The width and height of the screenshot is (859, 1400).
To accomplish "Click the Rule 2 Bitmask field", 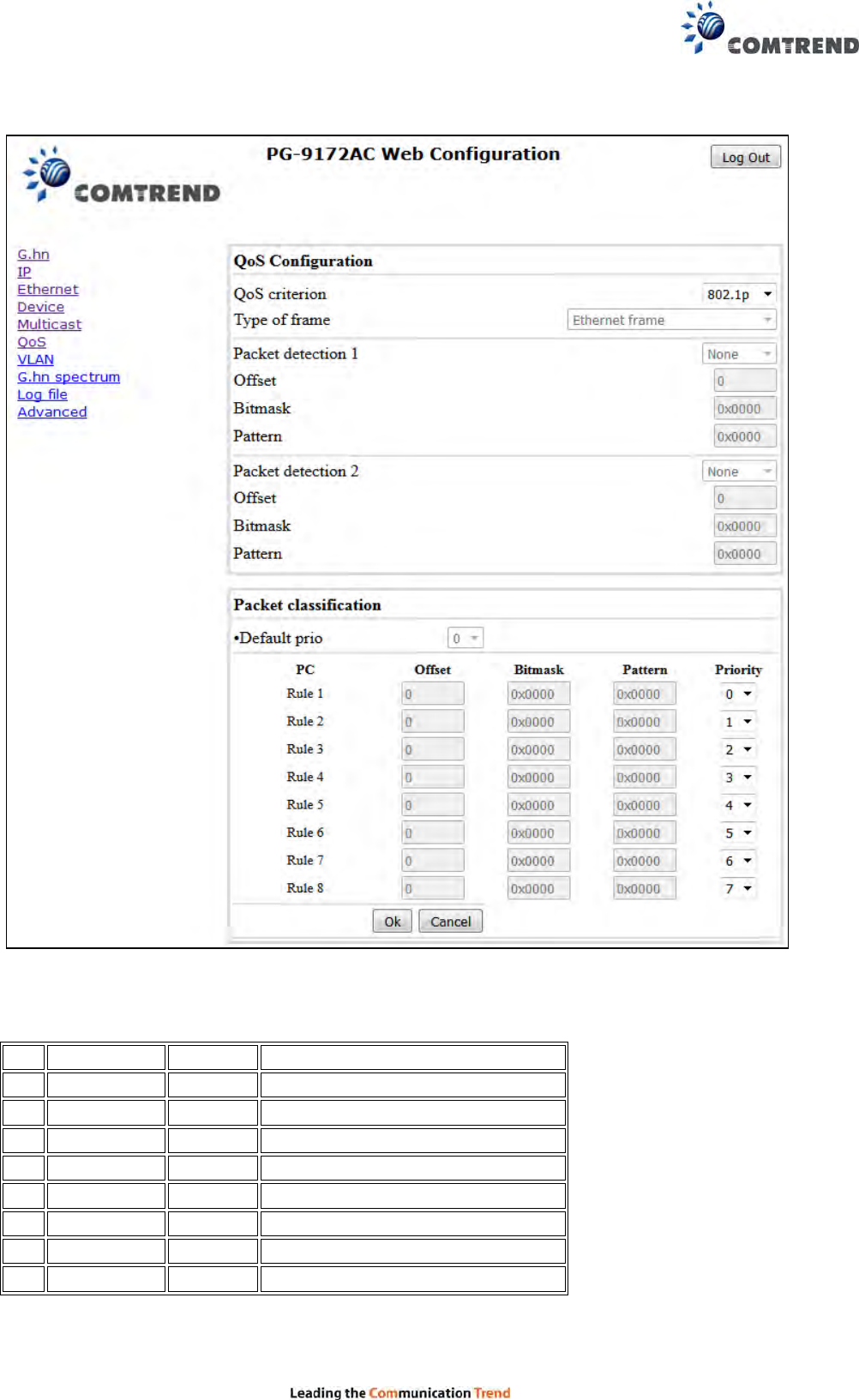I will click(x=538, y=722).
